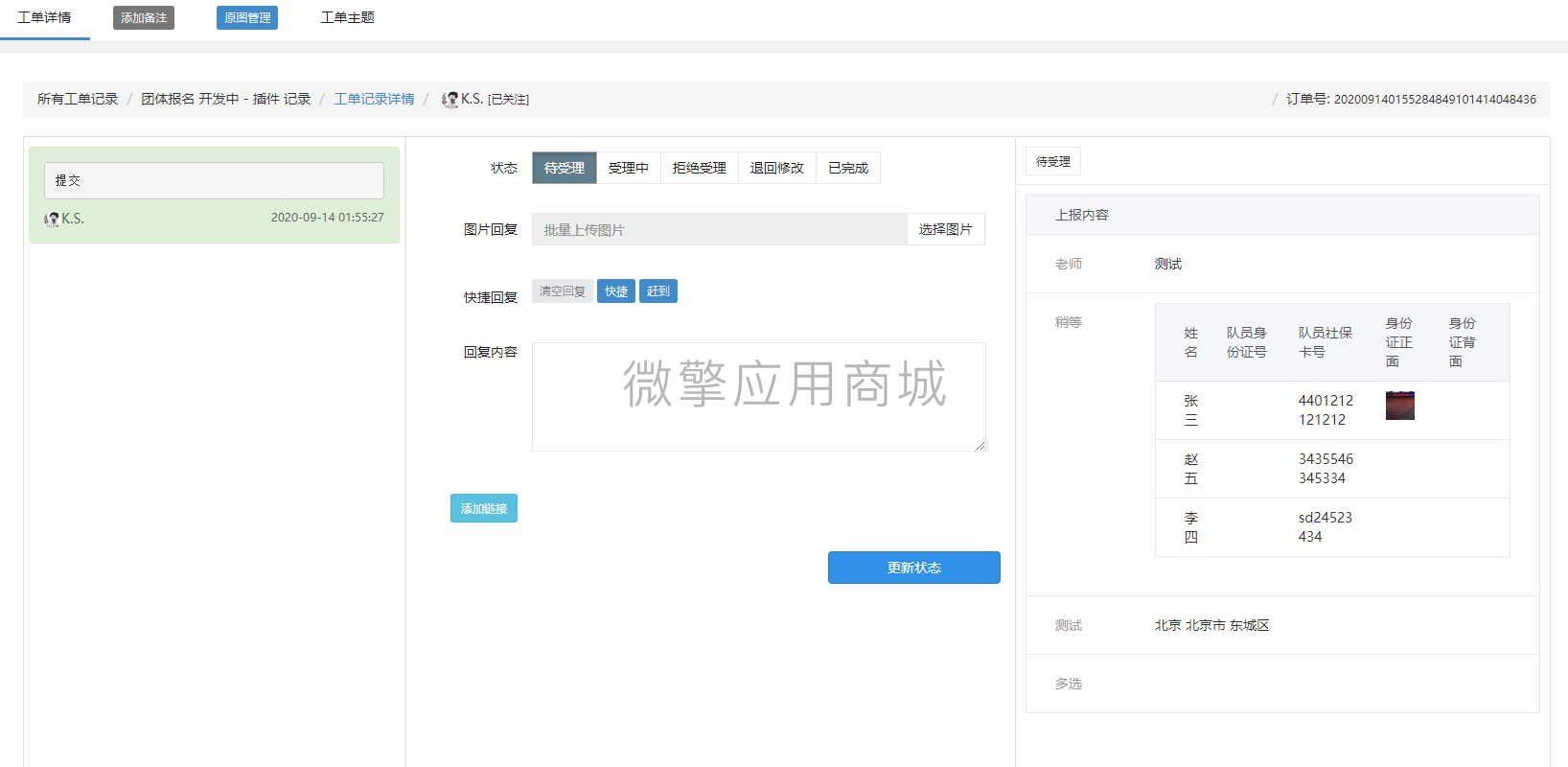The width and height of the screenshot is (1568, 767).
Task: Click the 提交 record field
Action: pos(214,180)
